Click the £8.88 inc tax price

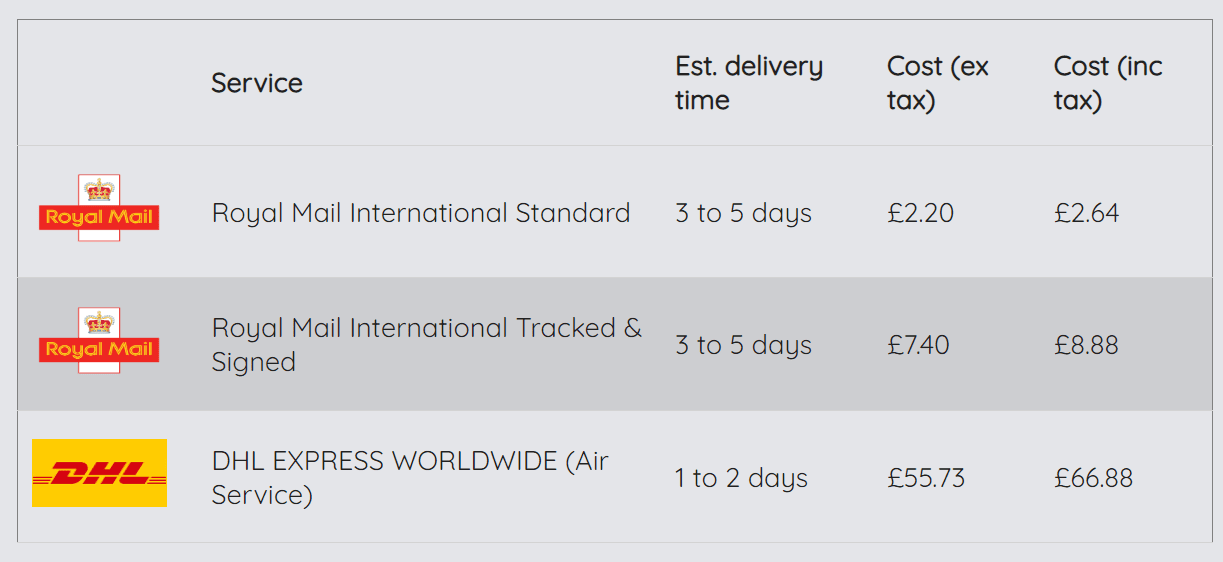tap(1087, 345)
